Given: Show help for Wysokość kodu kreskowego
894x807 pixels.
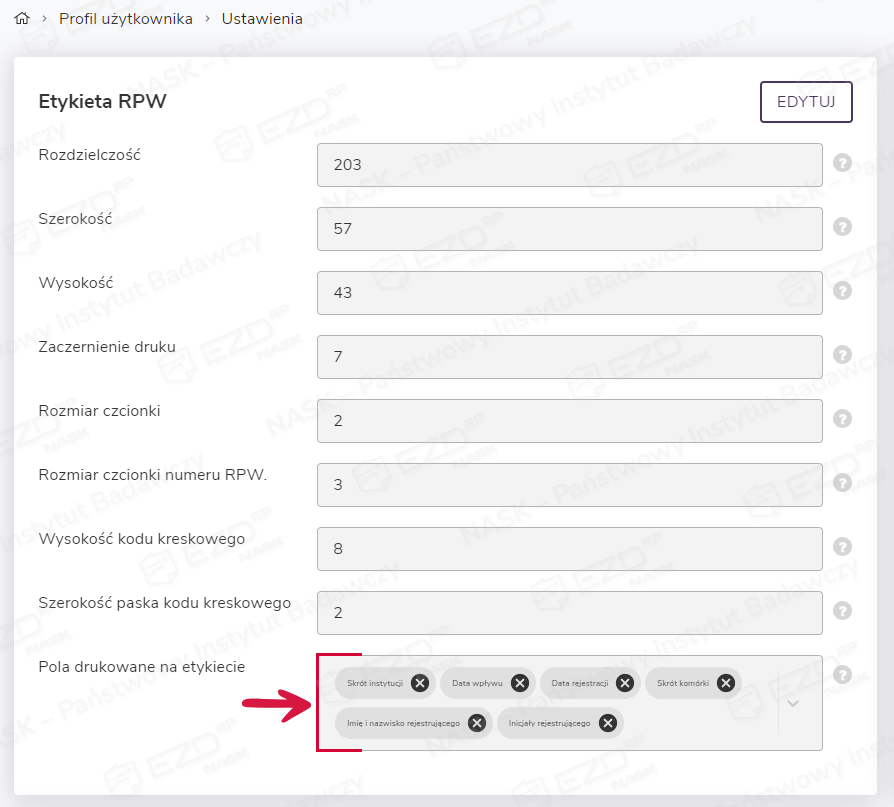Looking at the screenshot, I should [x=842, y=547].
